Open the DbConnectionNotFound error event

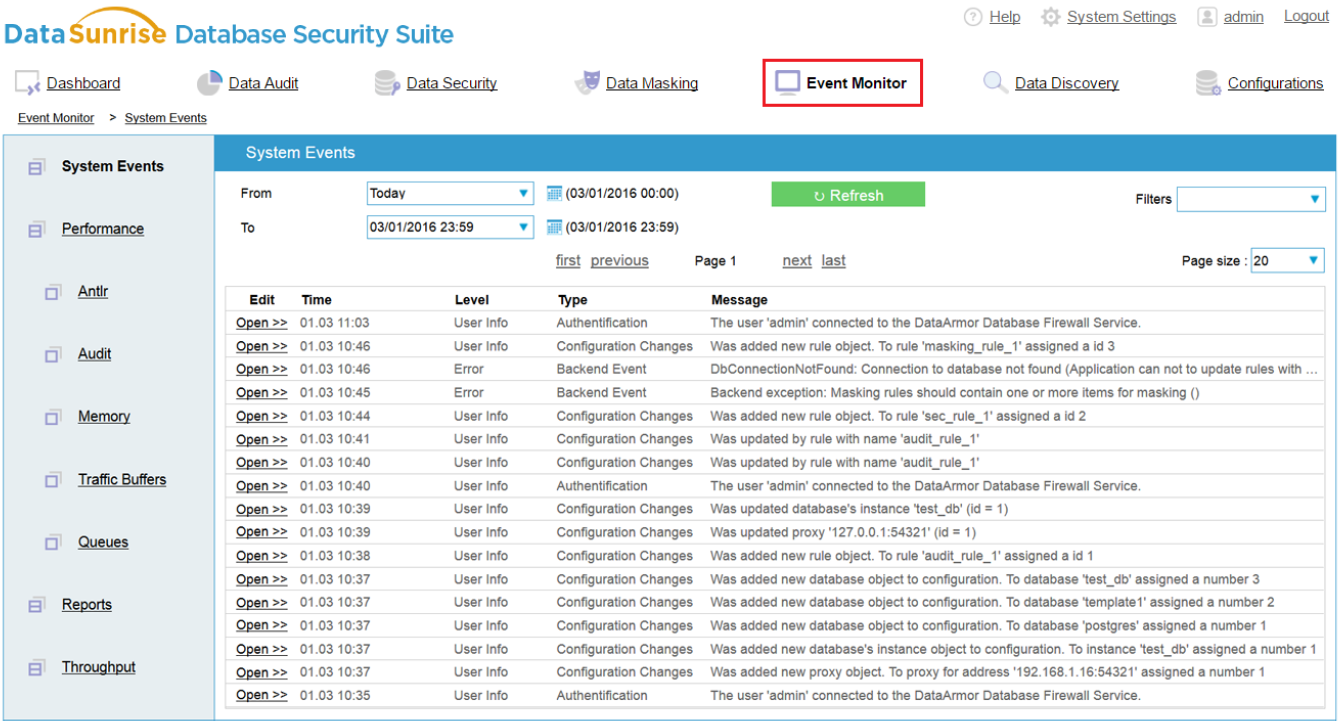click(262, 370)
